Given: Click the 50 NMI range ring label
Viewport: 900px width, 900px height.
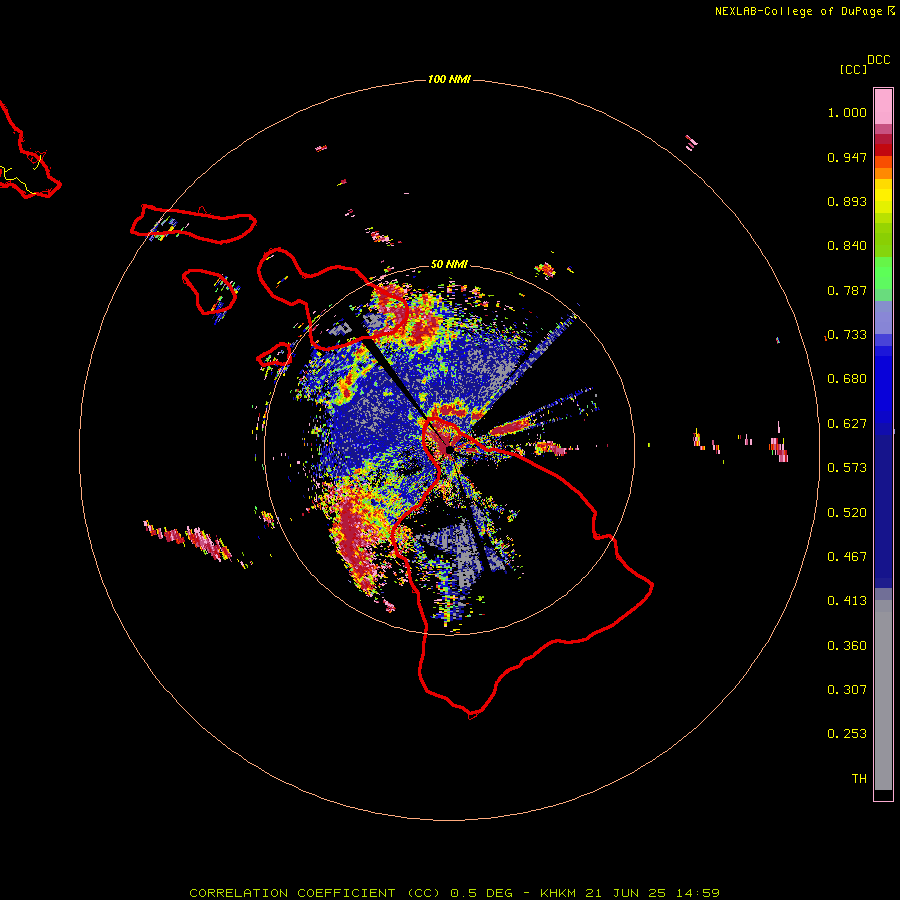Looking at the screenshot, I should 449,264.
